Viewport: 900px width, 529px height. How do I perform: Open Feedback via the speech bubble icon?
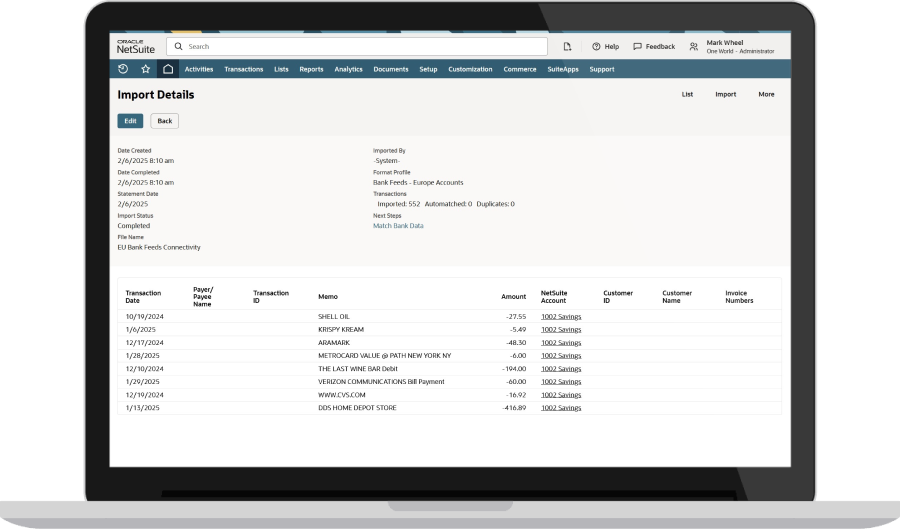(x=637, y=46)
